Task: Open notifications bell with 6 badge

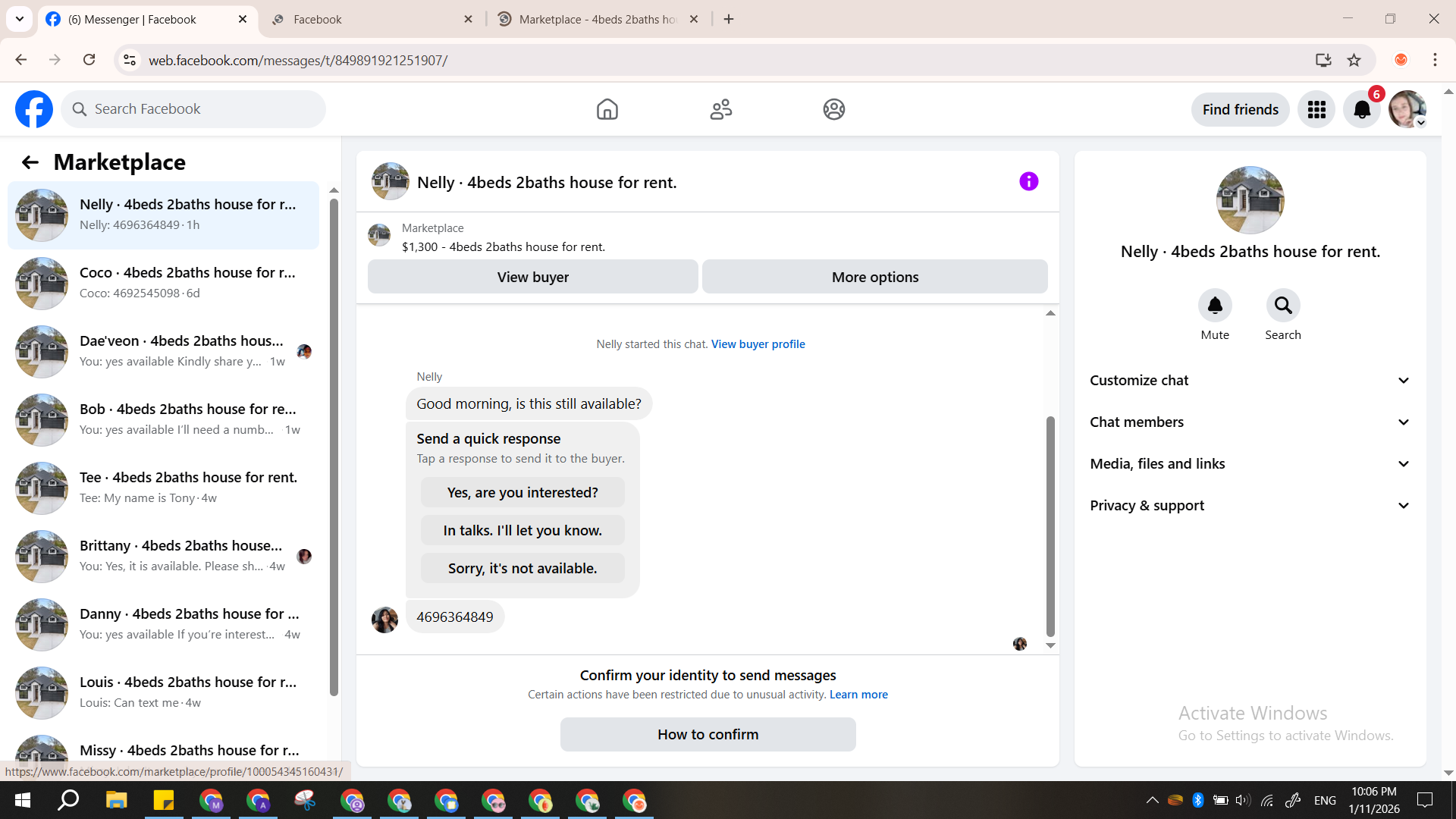Action: pos(1362,109)
